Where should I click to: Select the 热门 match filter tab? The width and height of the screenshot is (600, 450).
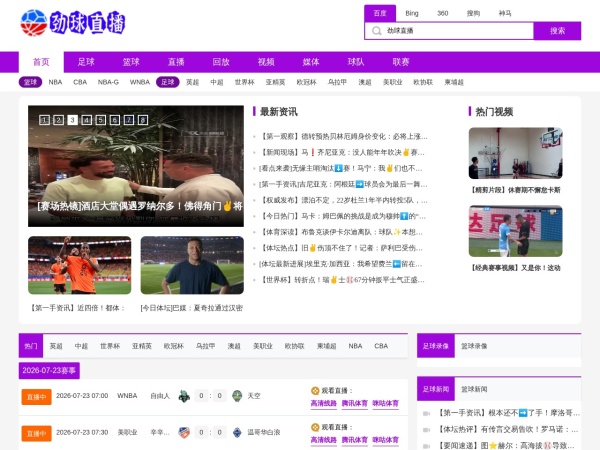(x=31, y=346)
